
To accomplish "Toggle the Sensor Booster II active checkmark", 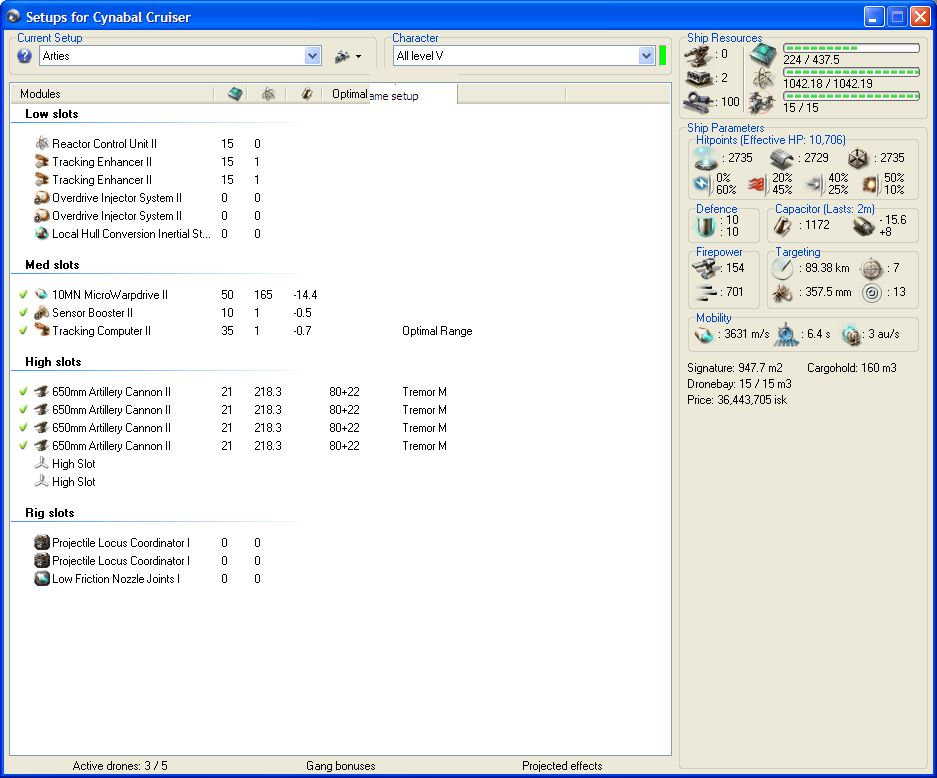I will pyautogui.click(x=23, y=312).
